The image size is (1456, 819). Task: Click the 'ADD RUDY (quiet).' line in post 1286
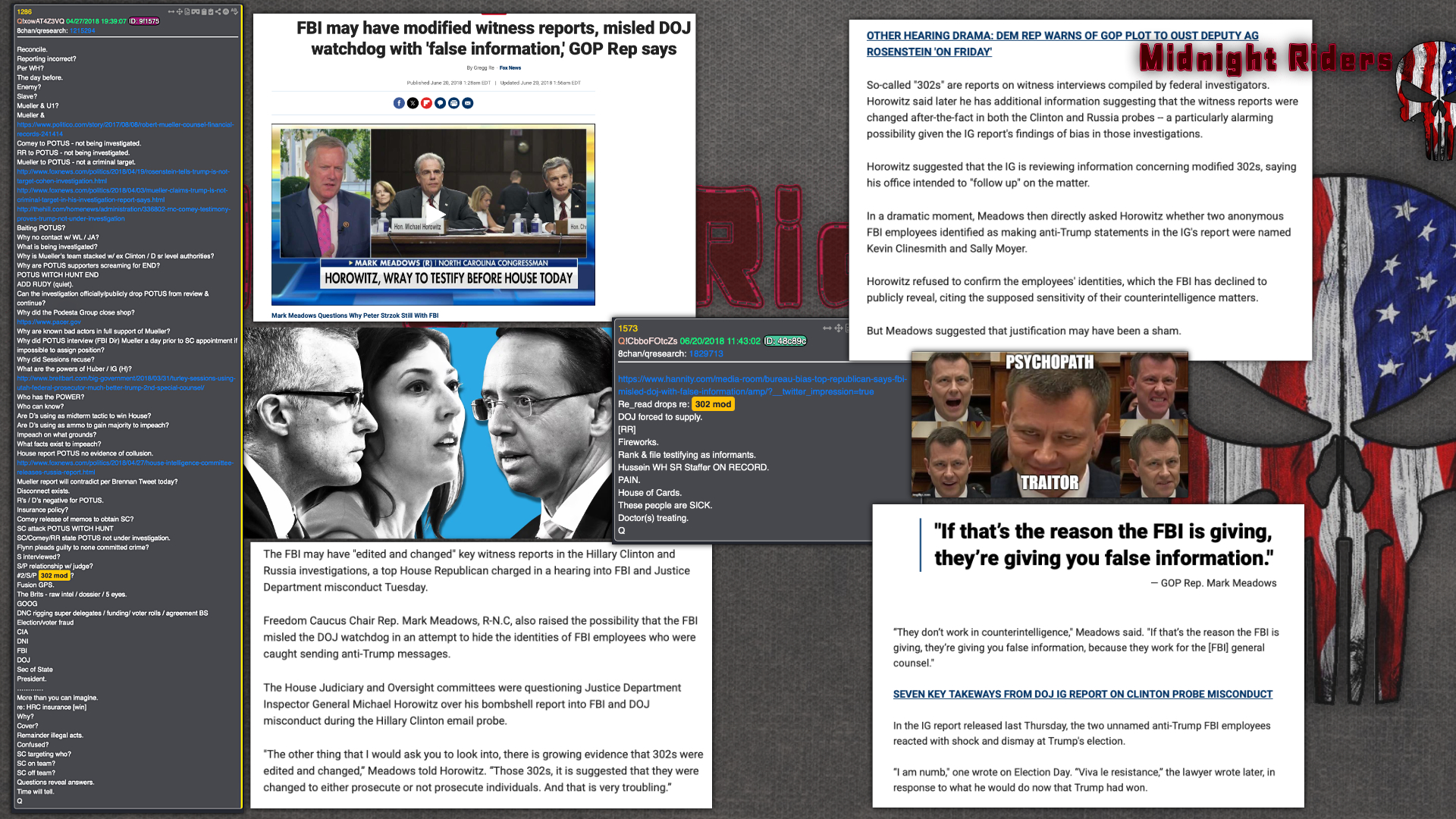point(45,284)
